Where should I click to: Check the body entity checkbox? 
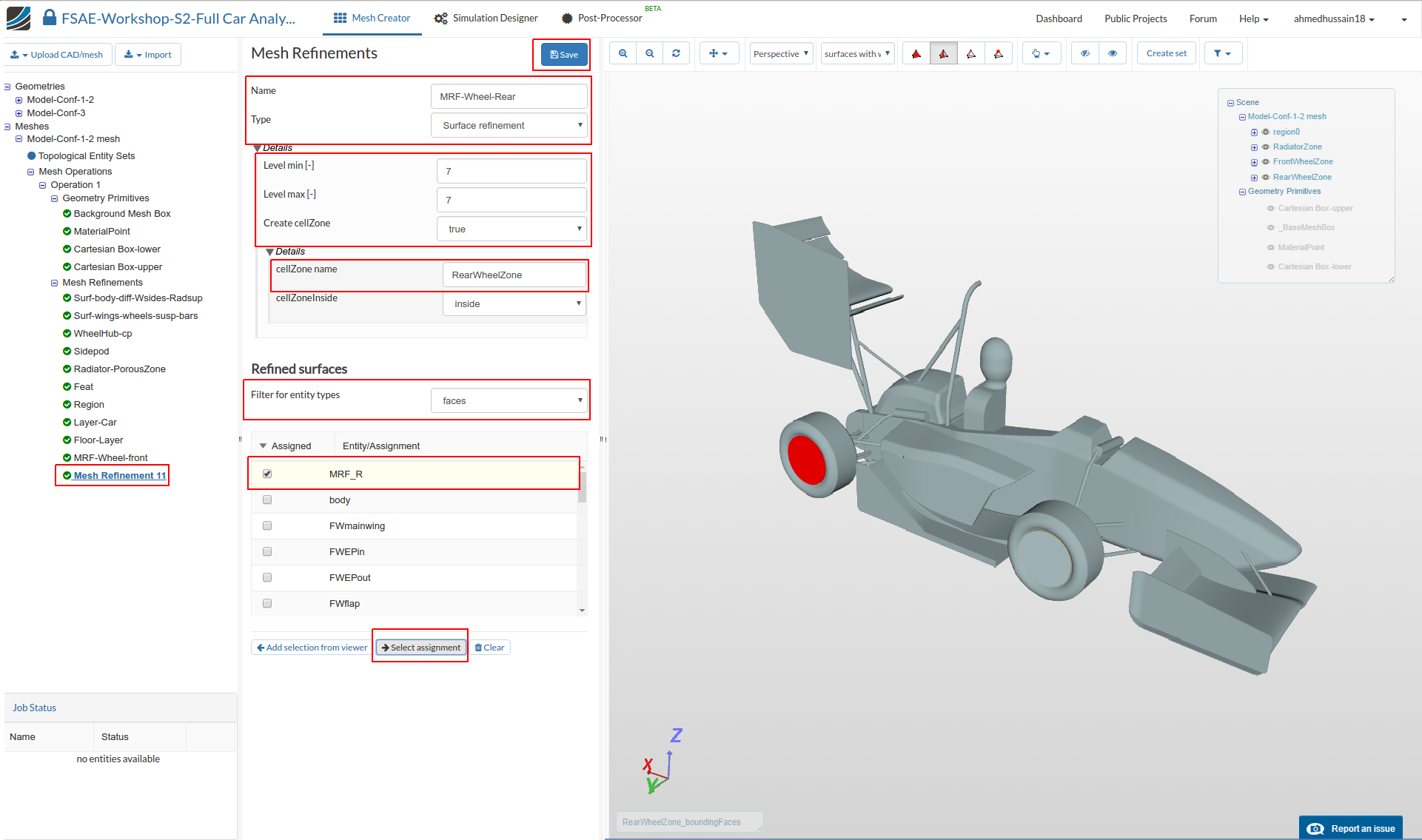(267, 500)
